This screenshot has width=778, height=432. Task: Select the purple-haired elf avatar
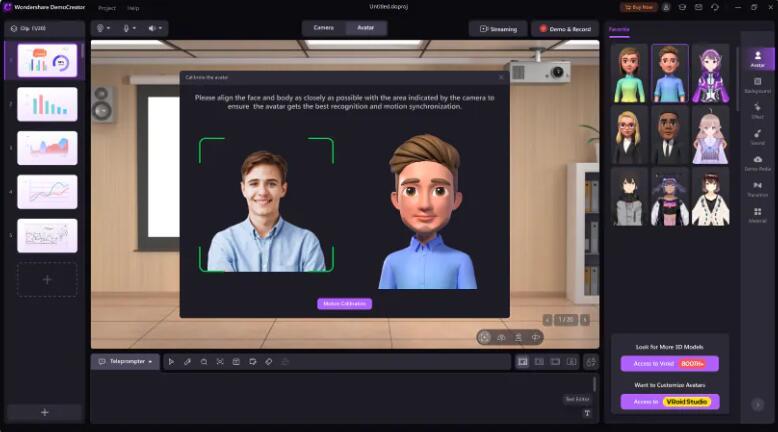point(710,73)
